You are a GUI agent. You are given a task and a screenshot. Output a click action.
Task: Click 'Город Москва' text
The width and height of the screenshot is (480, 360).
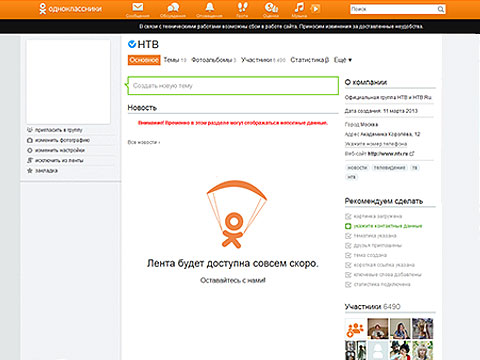point(361,124)
